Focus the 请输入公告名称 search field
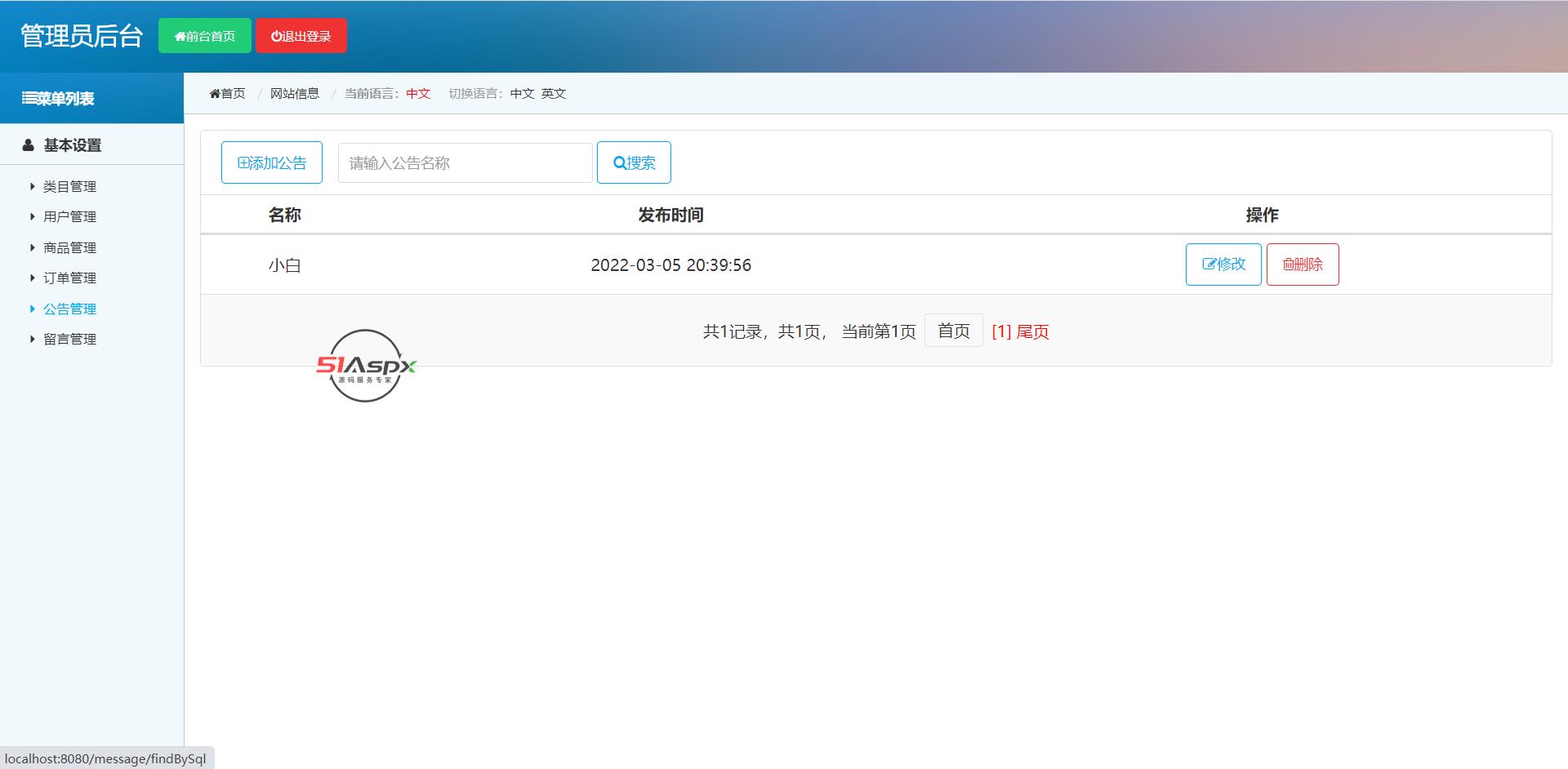The image size is (1568, 769). pos(465,162)
